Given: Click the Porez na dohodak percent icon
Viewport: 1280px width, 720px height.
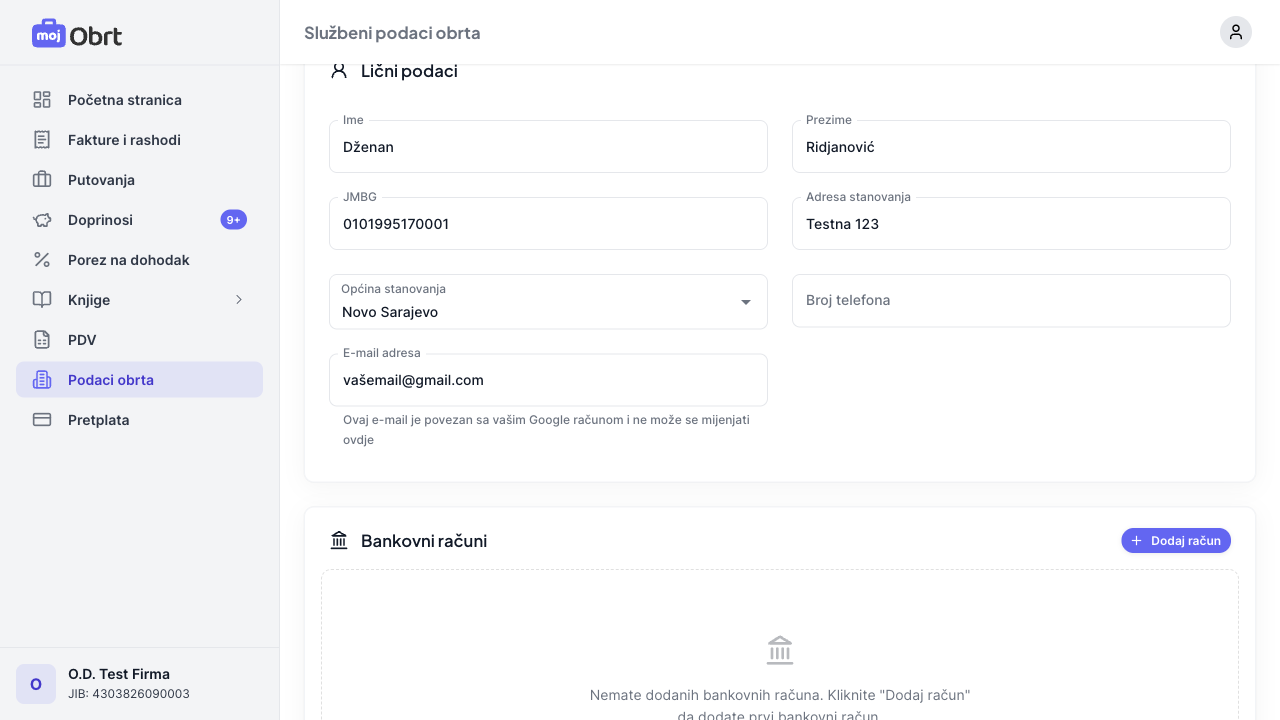Looking at the screenshot, I should coord(42,260).
